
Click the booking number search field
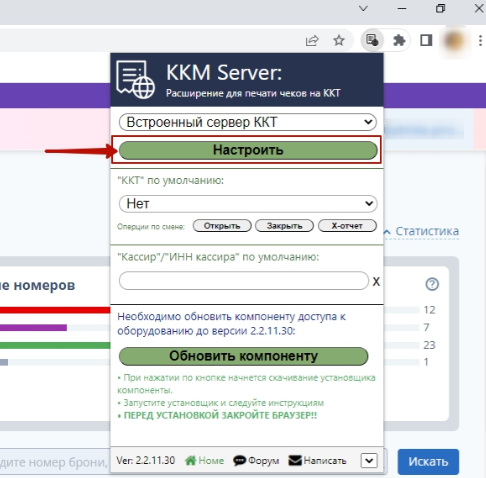pos(55,462)
